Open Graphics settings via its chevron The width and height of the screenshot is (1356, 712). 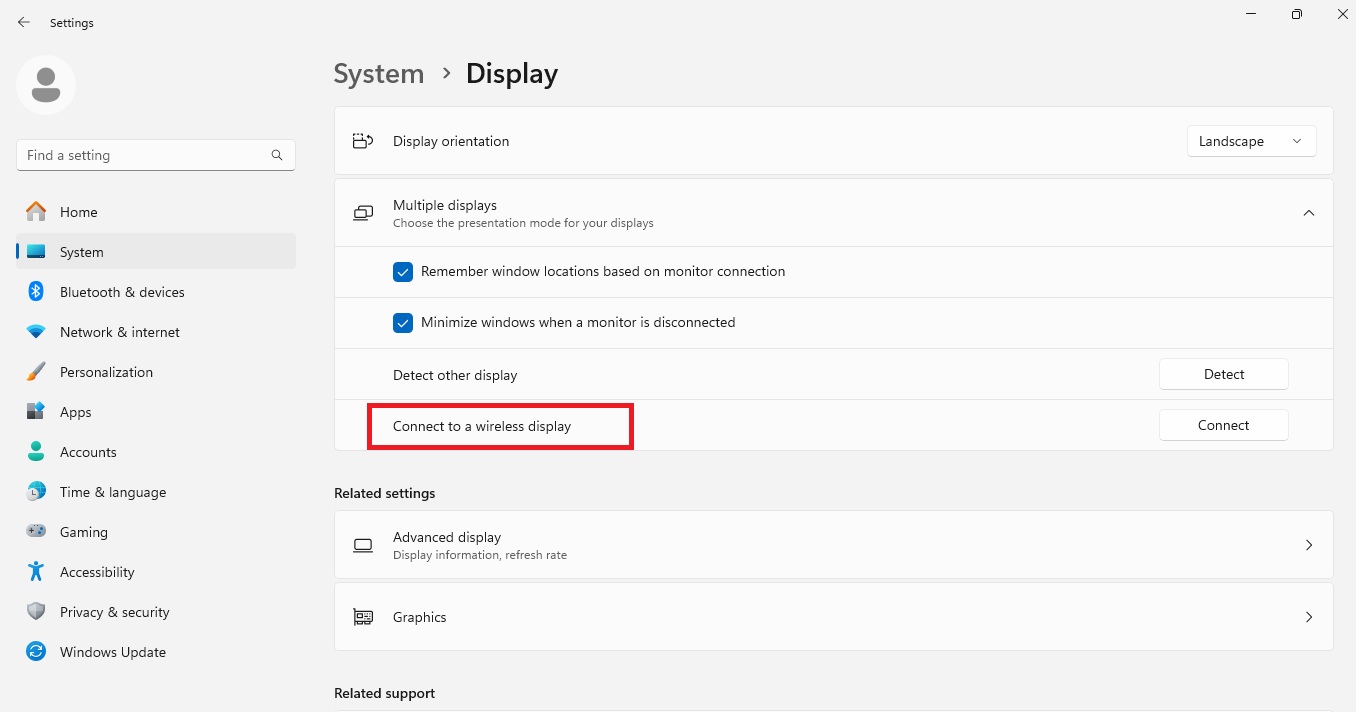tap(1309, 617)
